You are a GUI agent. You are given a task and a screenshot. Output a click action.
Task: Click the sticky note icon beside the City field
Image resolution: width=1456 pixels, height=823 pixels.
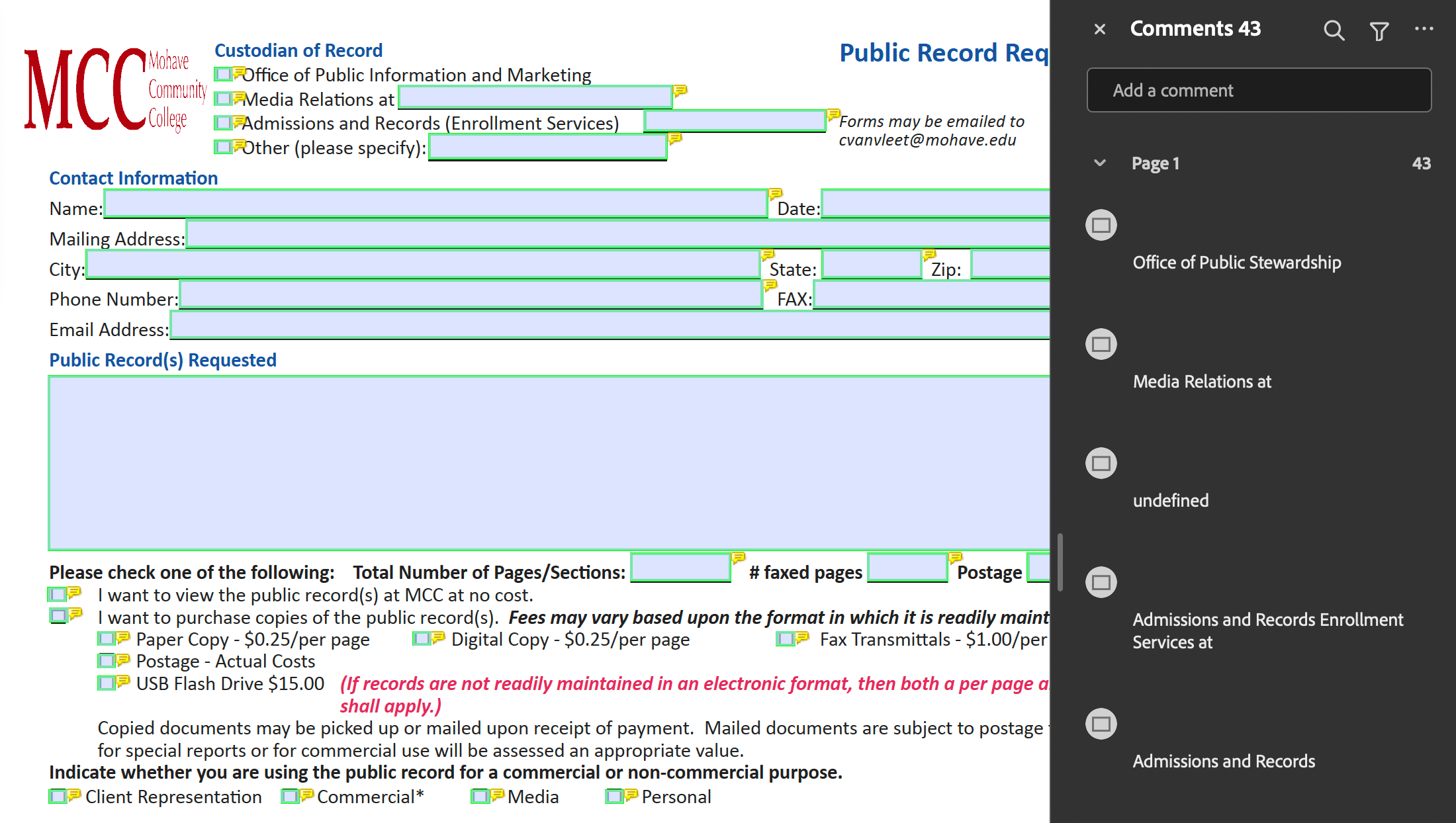tap(768, 255)
